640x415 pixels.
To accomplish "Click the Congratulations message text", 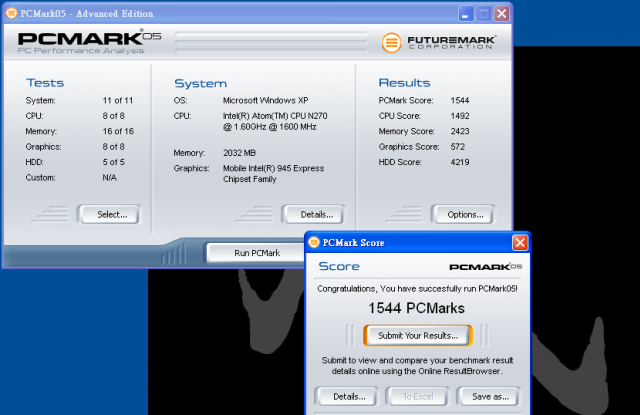I will [x=417, y=289].
